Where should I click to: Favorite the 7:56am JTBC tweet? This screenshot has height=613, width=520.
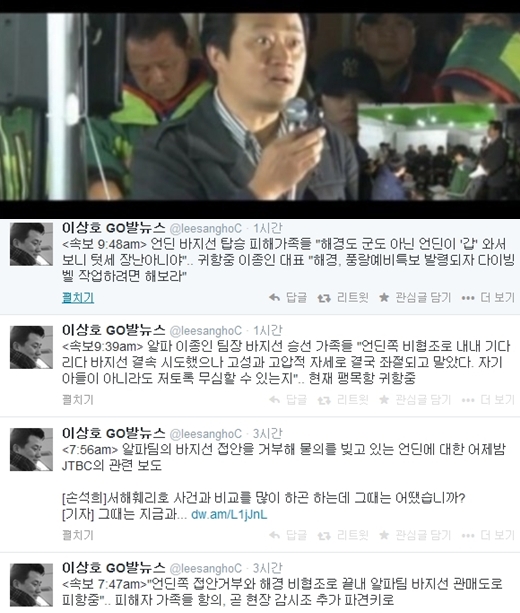point(415,535)
